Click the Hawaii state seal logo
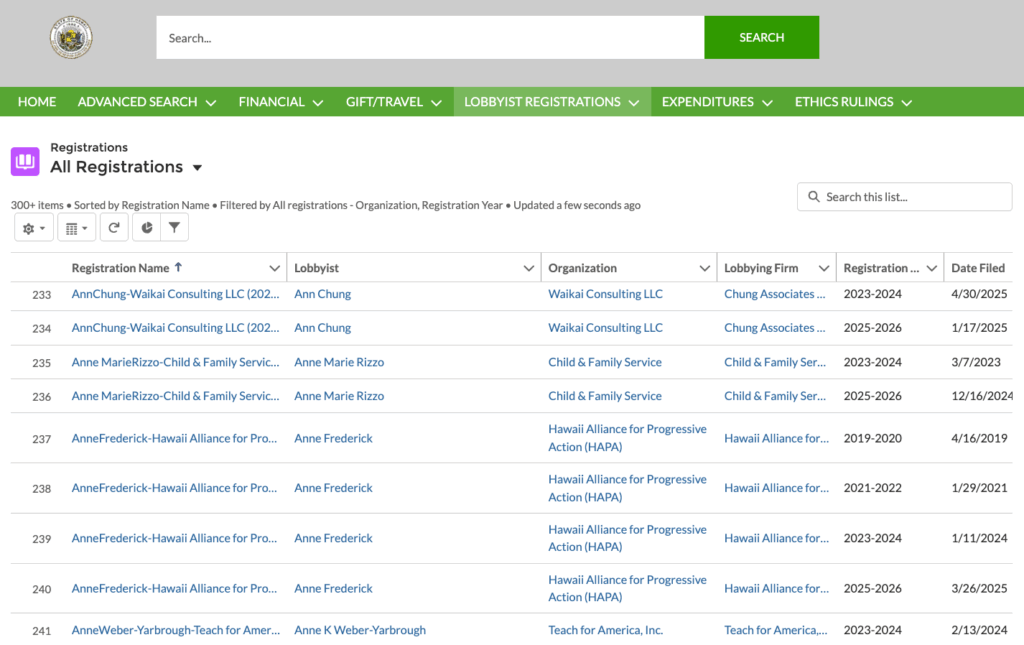 pos(71,38)
